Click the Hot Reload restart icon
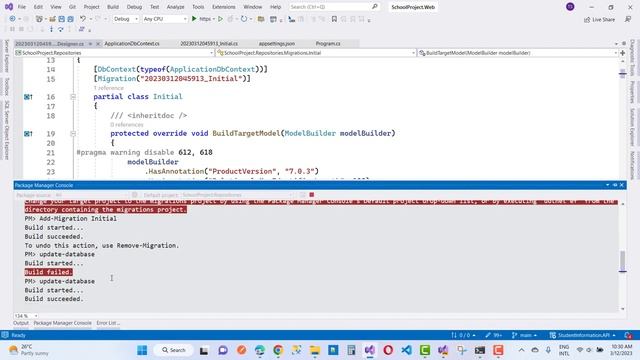Image resolution: width=640 pixels, height=360 pixels. point(244,19)
